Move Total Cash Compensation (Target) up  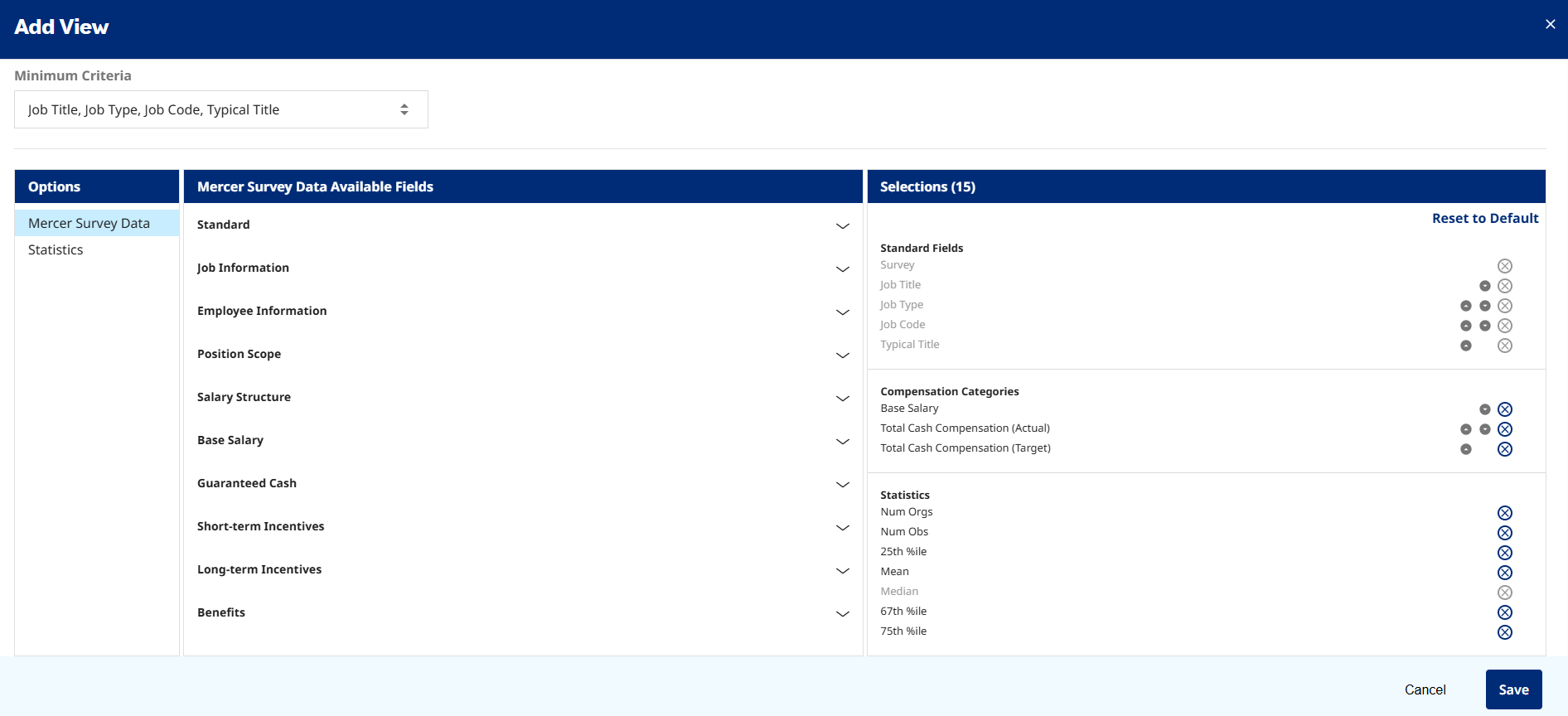pyautogui.click(x=1466, y=449)
